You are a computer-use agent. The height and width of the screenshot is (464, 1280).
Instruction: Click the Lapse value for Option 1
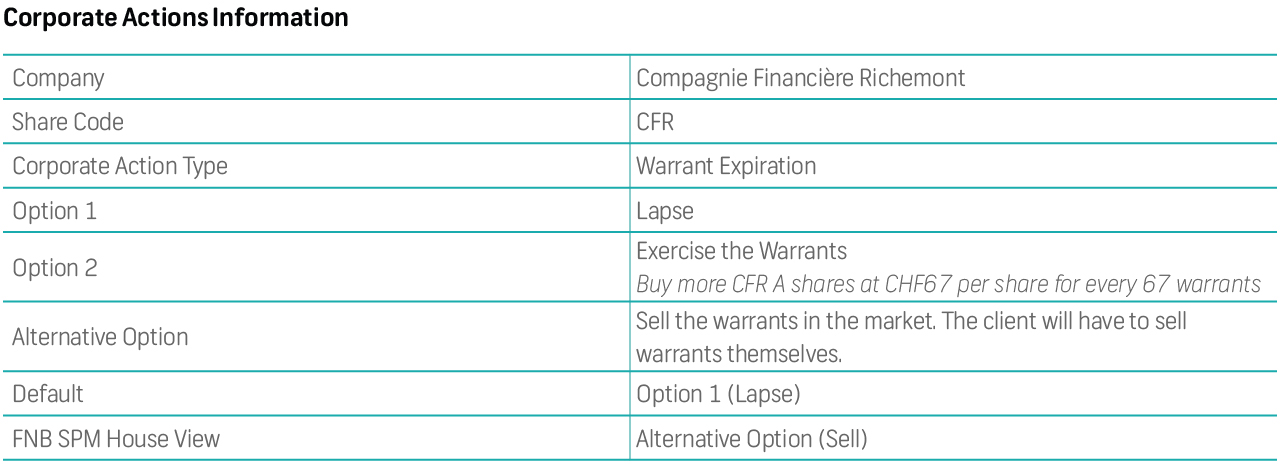pos(665,212)
